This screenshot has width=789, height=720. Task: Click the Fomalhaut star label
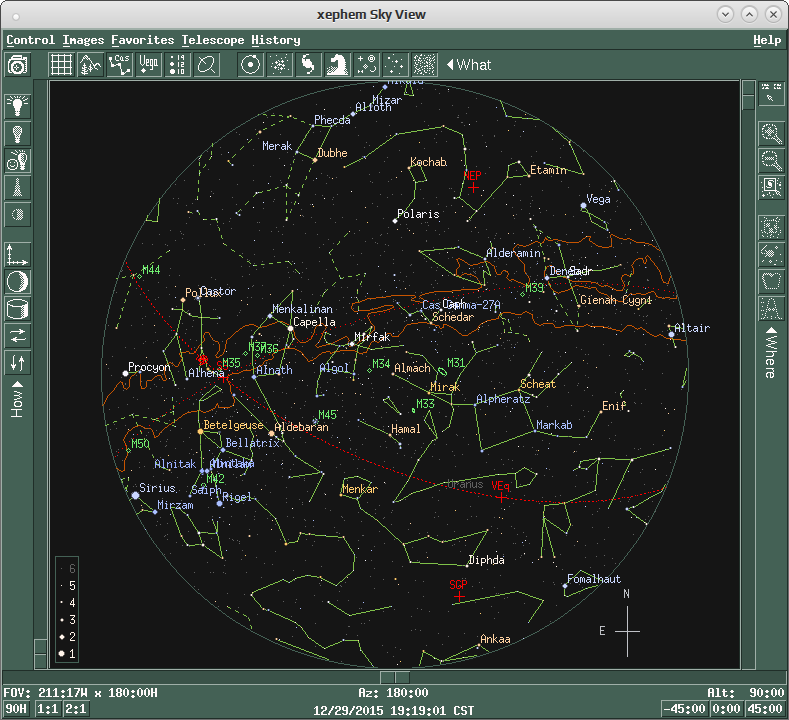[x=594, y=579]
